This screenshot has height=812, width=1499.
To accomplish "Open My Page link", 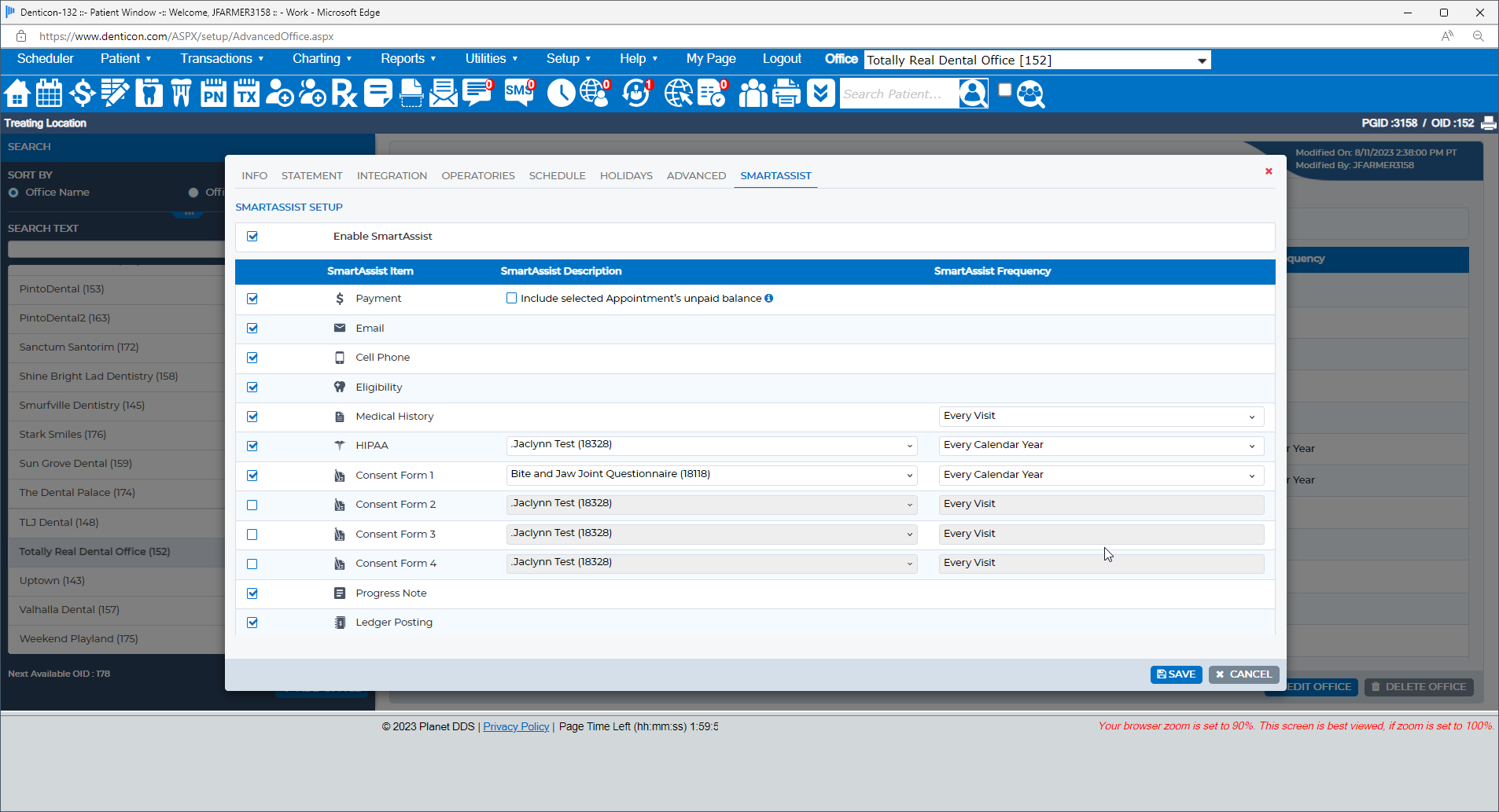I will point(711,59).
